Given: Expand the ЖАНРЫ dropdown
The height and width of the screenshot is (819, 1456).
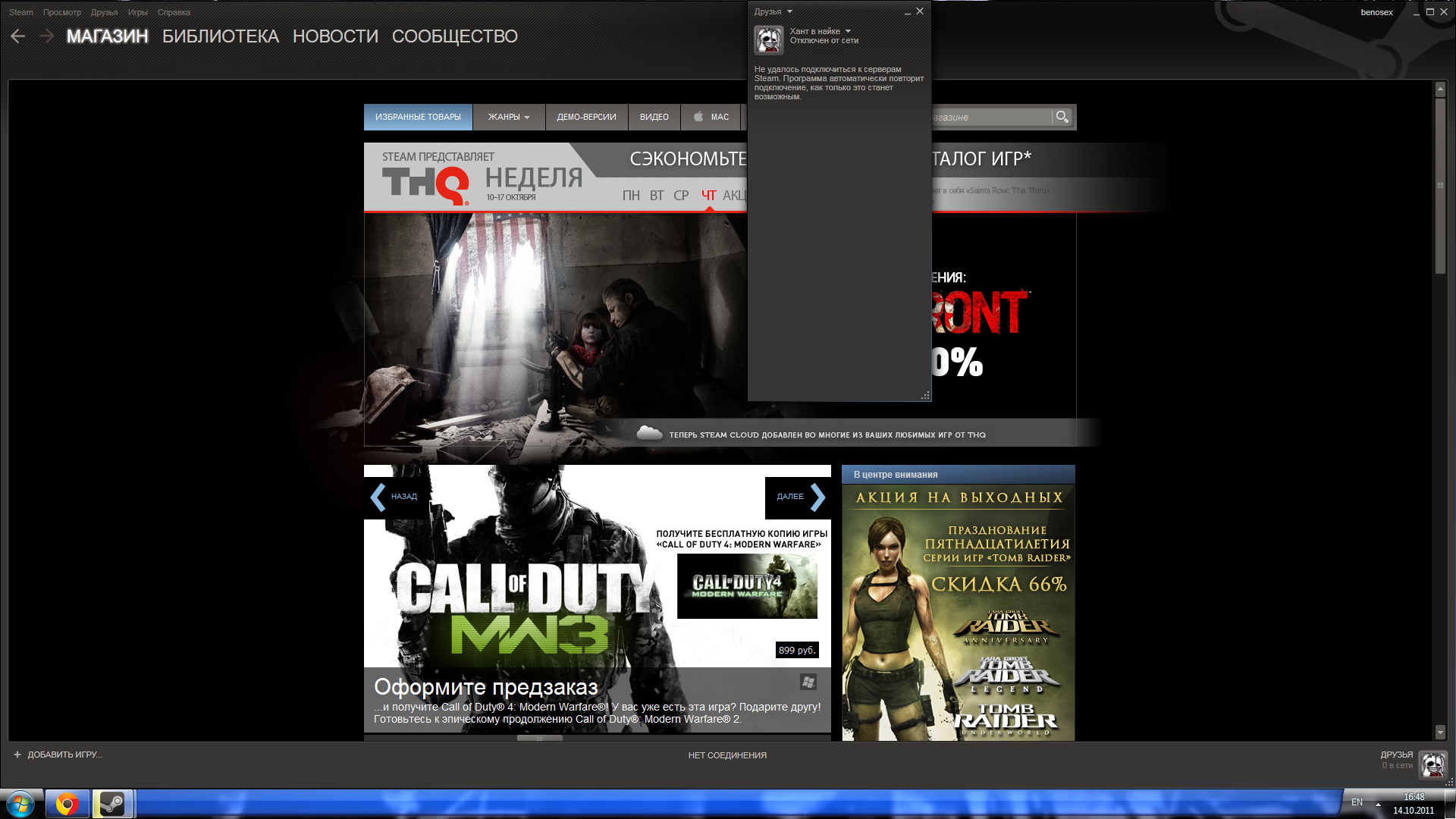Looking at the screenshot, I should pos(509,117).
